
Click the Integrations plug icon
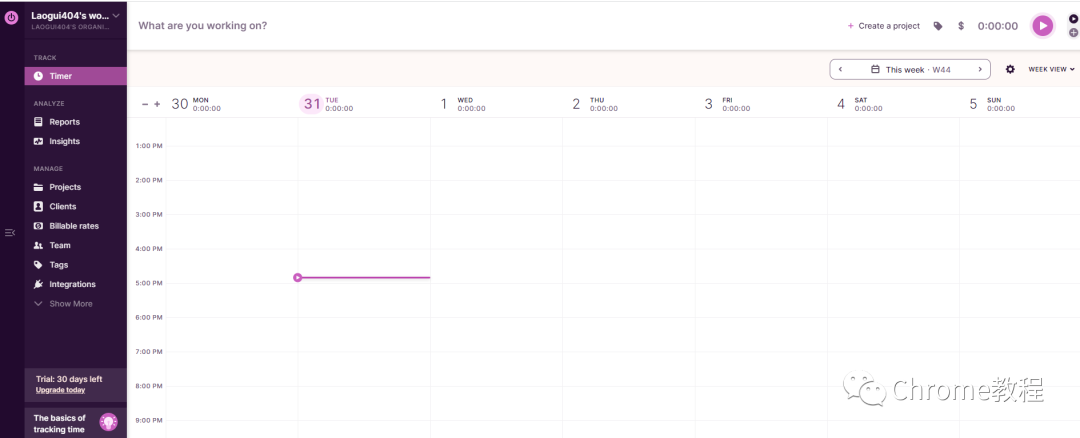(x=39, y=284)
